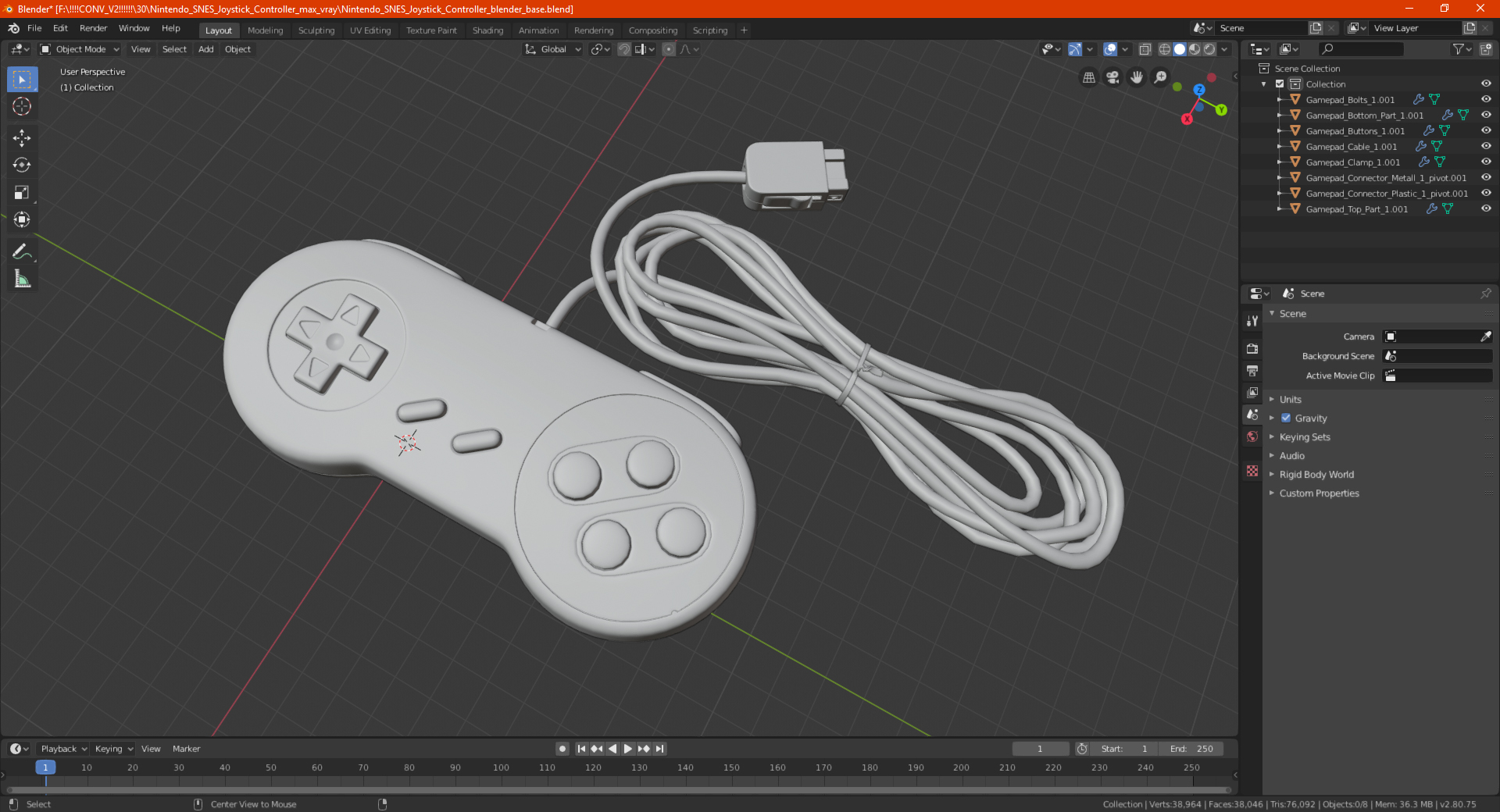Hide Gamepad_Top_Part_1.001 visibility eye
The image size is (1500, 812).
(x=1486, y=208)
